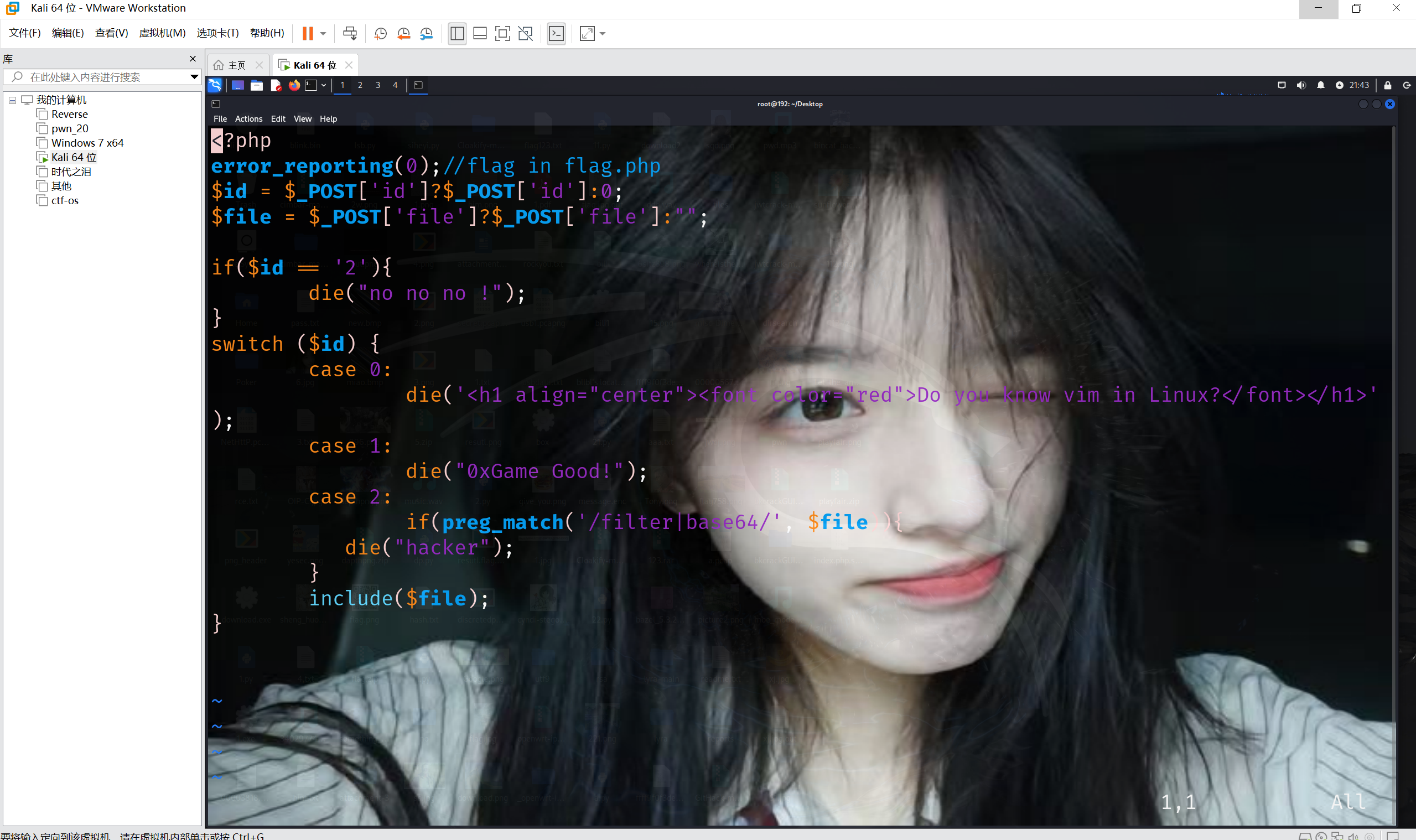1416x840 pixels.
Task: Open the 选项卡(T) menu
Action: coord(218,33)
